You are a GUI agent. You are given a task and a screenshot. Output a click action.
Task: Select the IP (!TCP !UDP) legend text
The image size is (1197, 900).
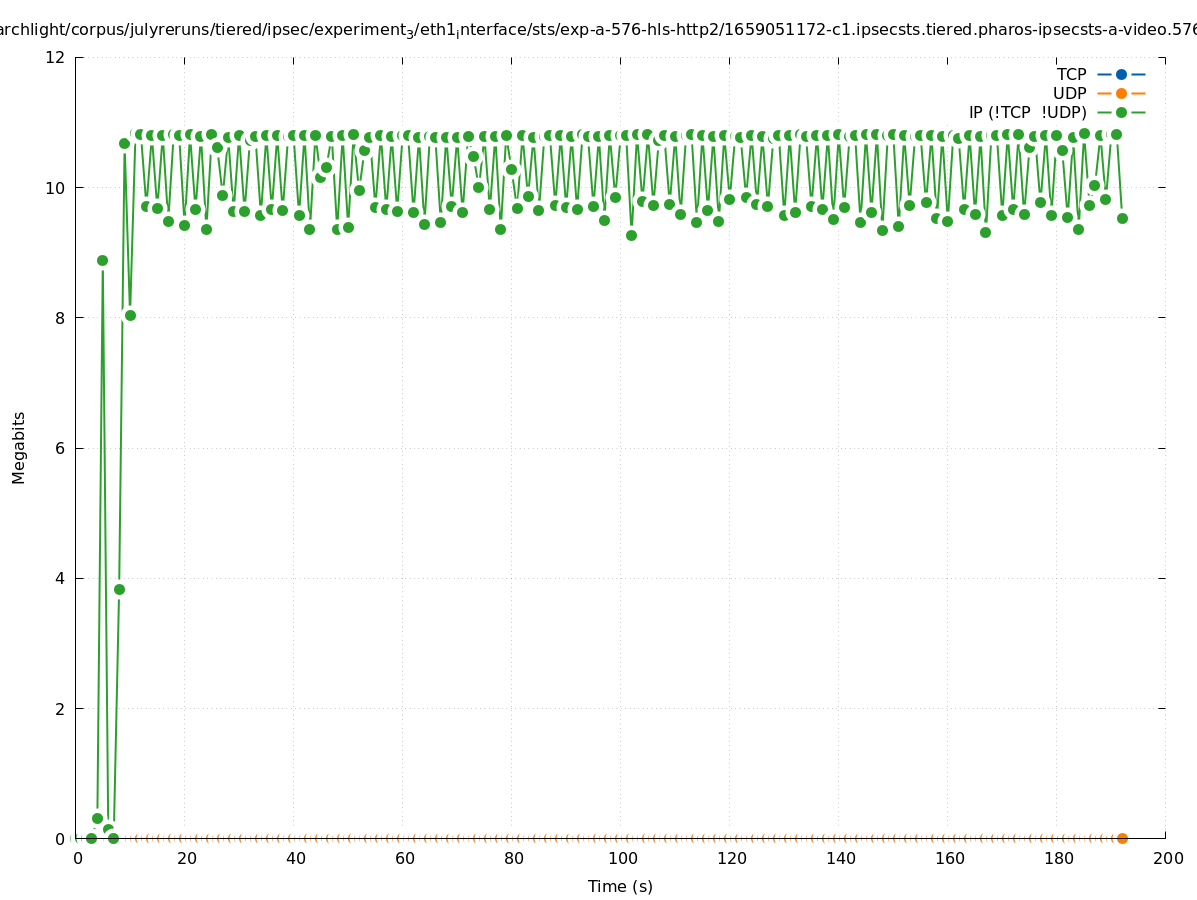coord(1027,113)
